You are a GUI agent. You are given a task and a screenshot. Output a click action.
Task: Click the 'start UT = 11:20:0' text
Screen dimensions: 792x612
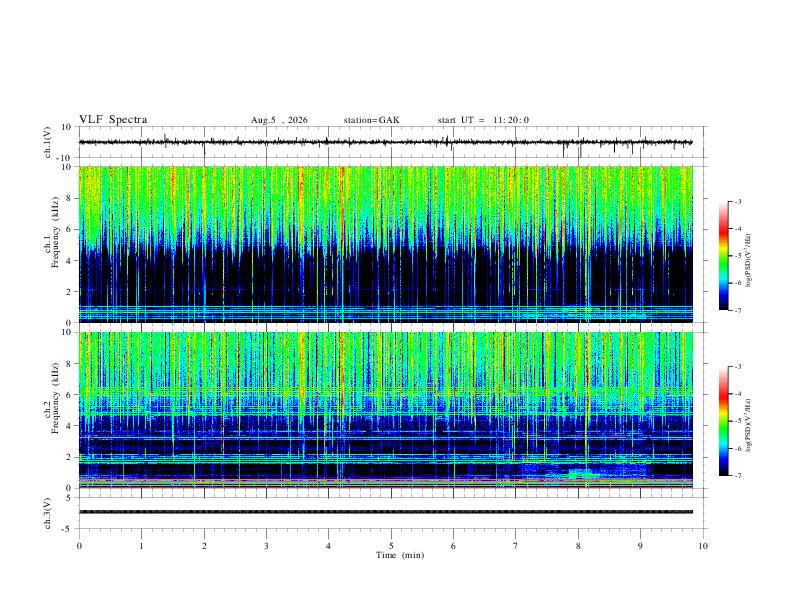click(x=483, y=120)
